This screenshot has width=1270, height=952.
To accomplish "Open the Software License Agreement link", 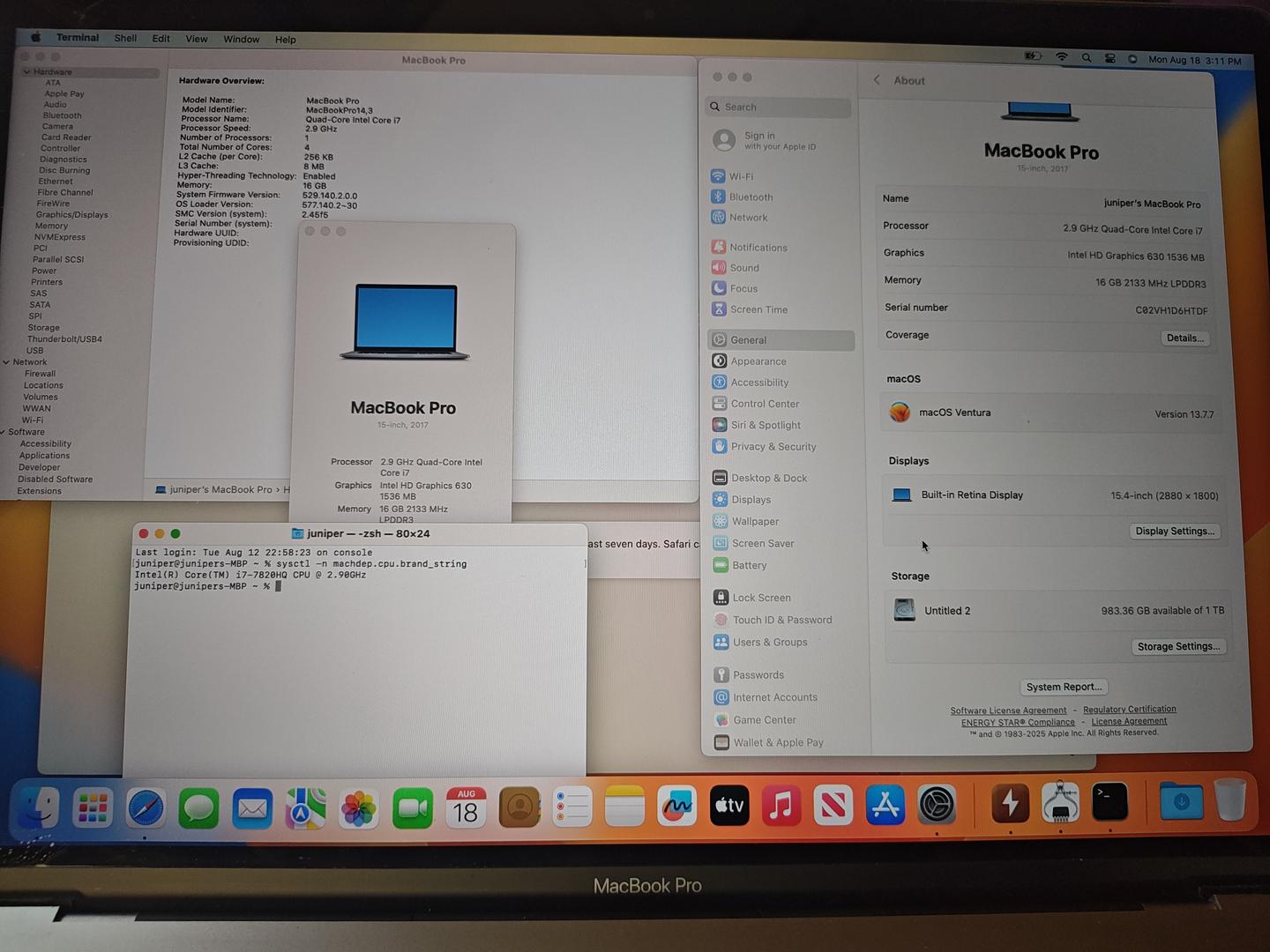I will (1008, 710).
